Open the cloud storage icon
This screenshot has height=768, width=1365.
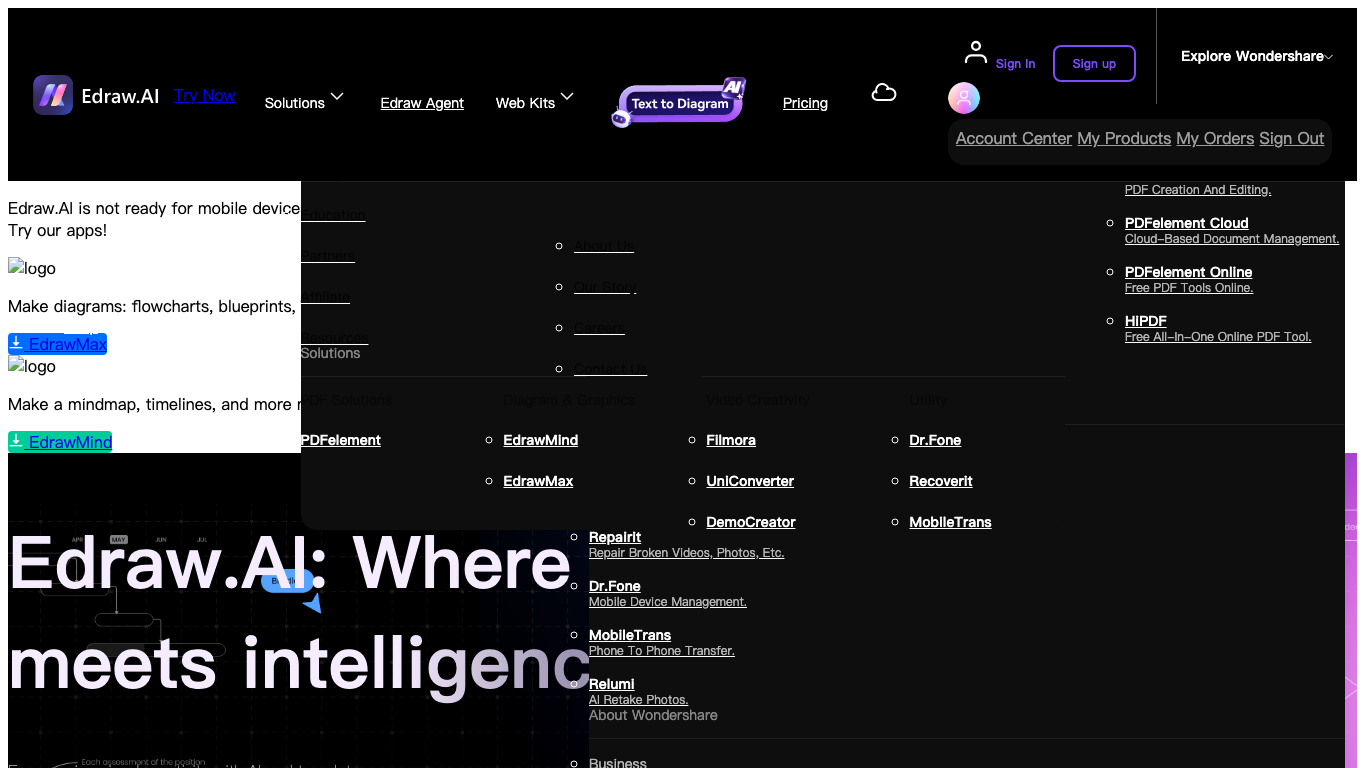pyautogui.click(x=883, y=93)
